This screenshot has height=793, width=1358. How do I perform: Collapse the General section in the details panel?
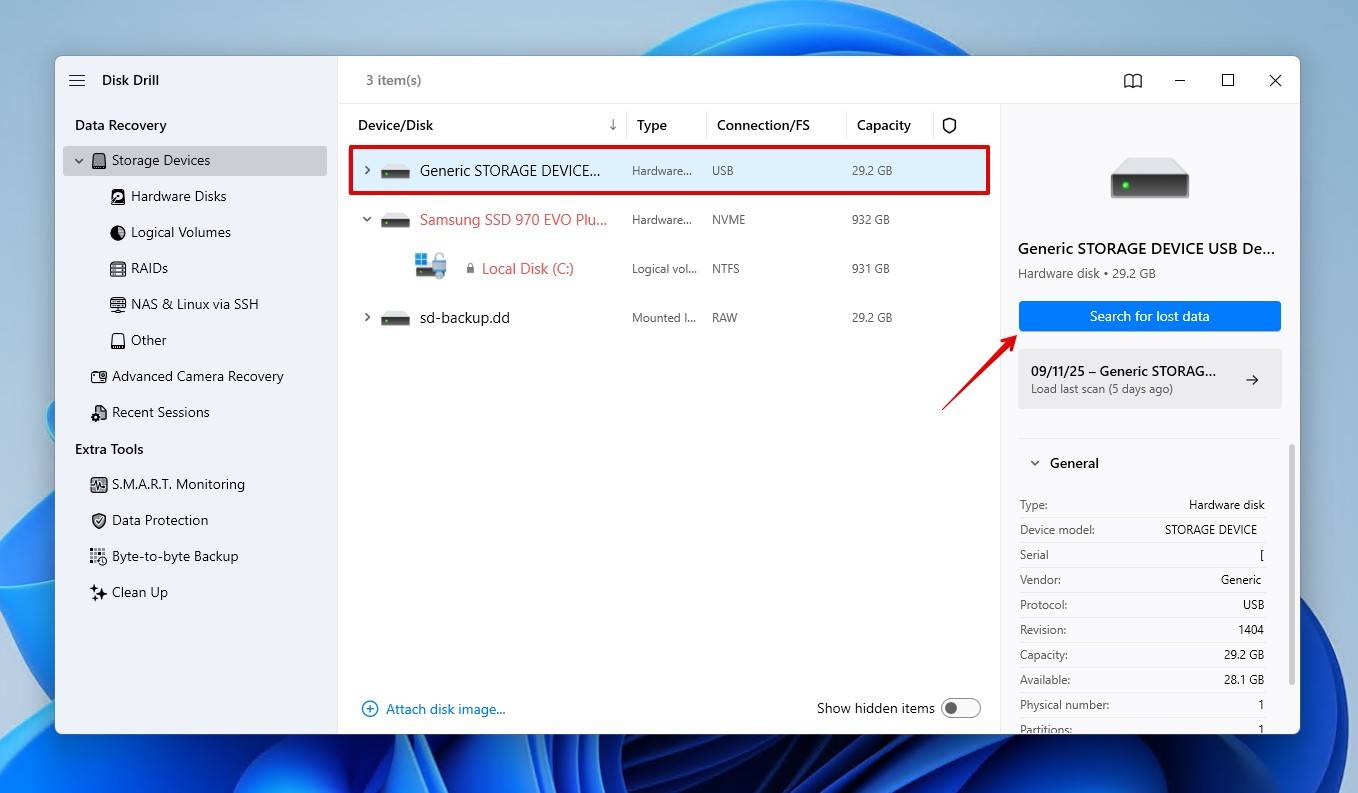tap(1035, 462)
